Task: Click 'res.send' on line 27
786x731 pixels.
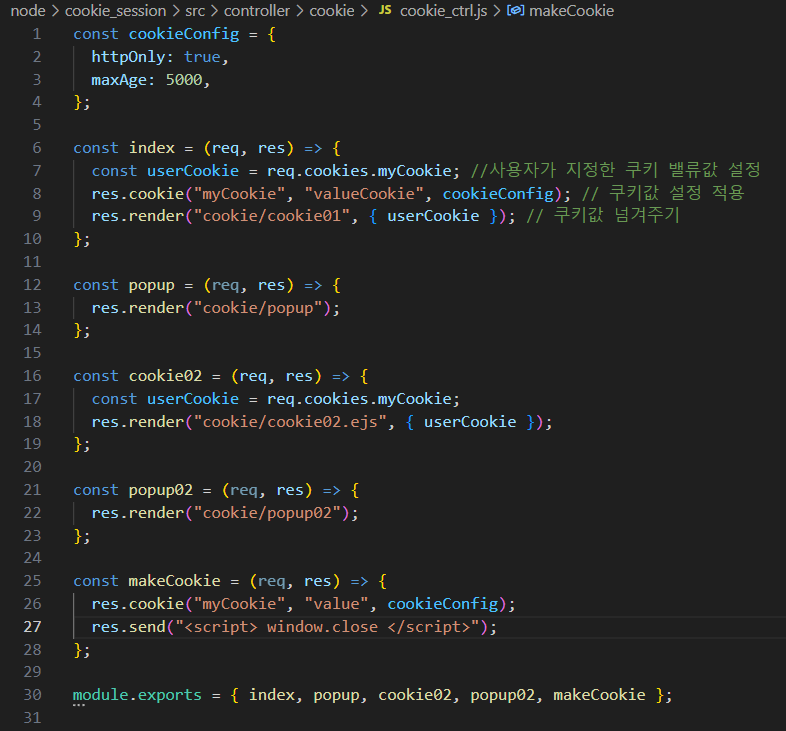Action: click(x=128, y=627)
